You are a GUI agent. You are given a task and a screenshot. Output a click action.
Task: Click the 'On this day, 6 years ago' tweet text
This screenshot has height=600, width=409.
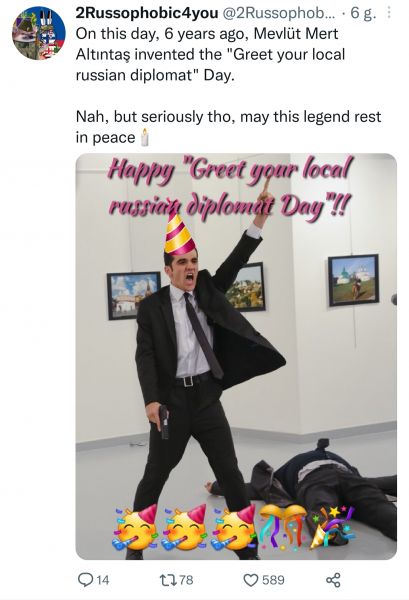click(x=210, y=54)
